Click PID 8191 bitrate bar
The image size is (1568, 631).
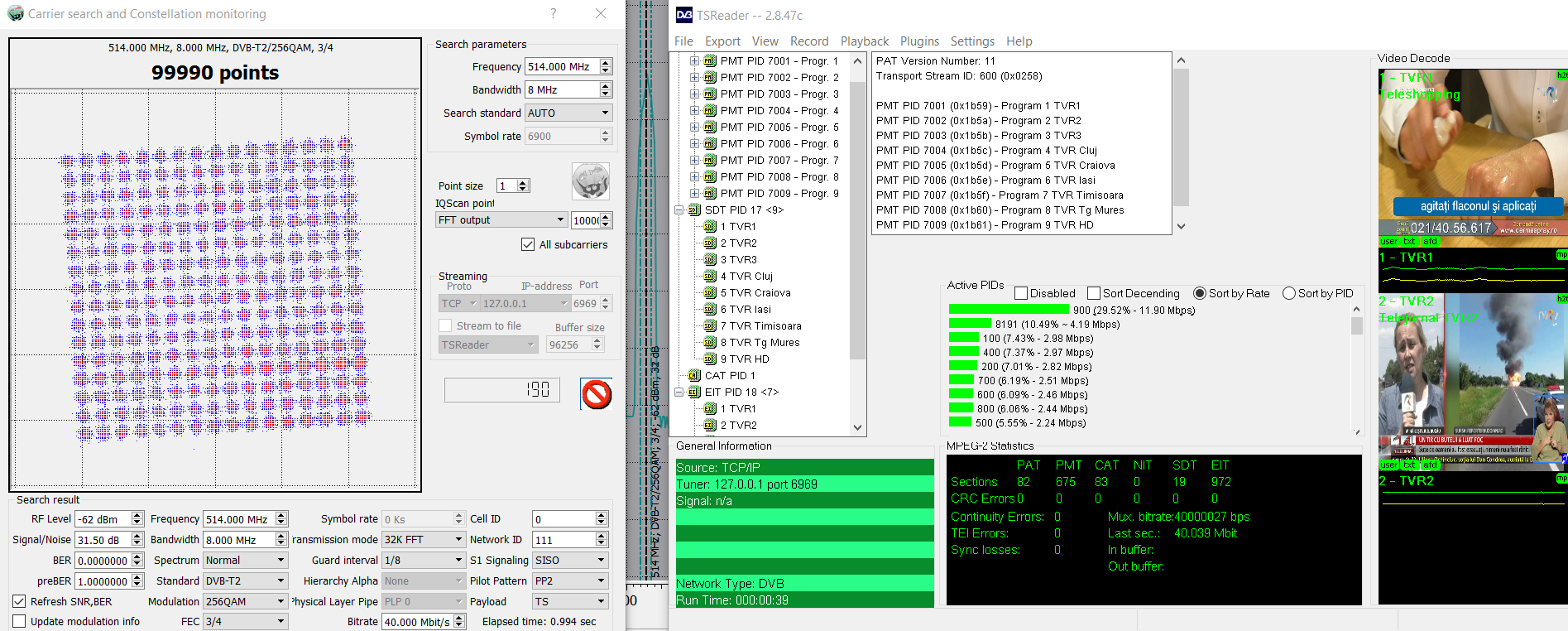coord(970,324)
